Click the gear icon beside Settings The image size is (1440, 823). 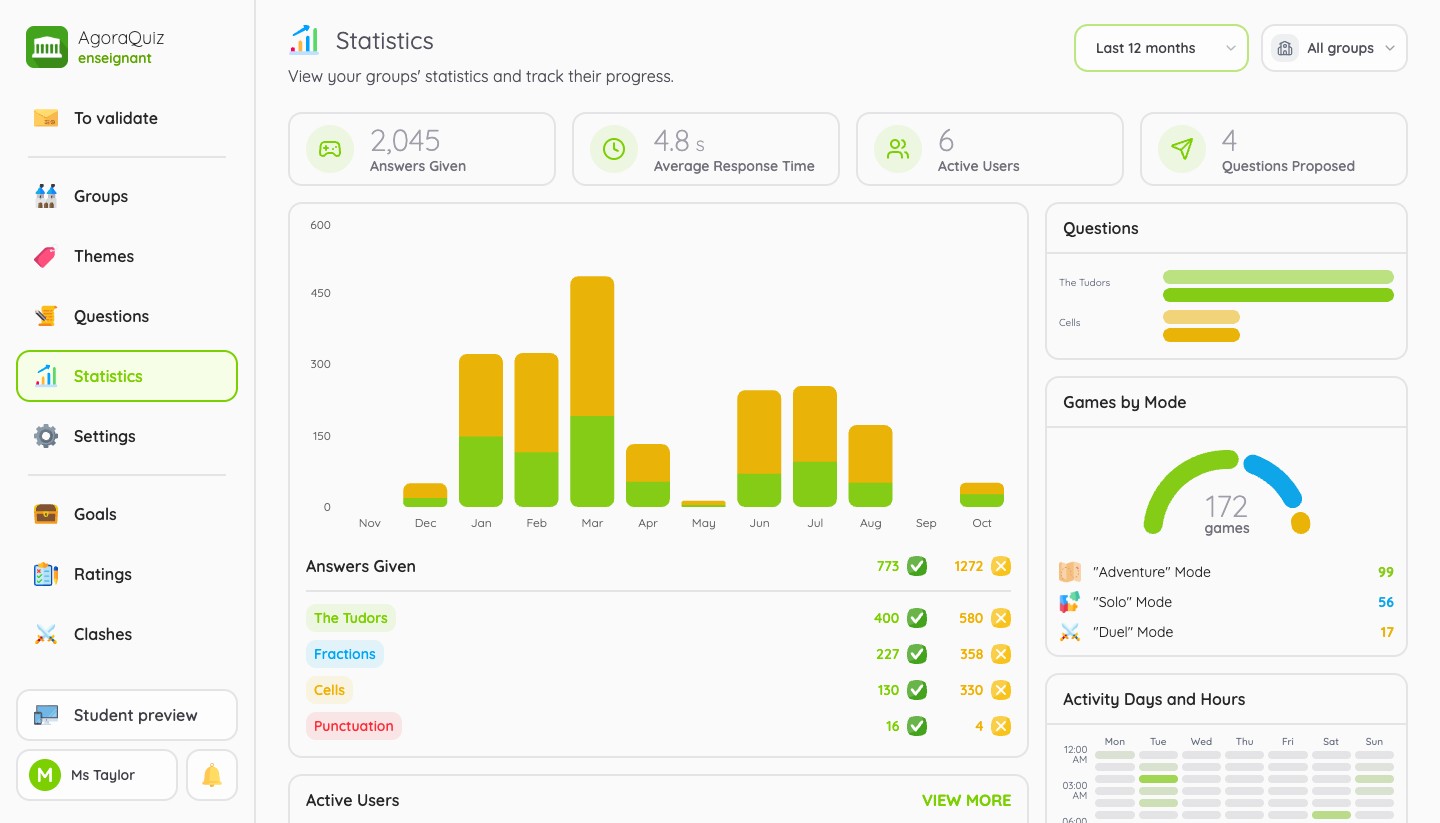[x=46, y=436]
